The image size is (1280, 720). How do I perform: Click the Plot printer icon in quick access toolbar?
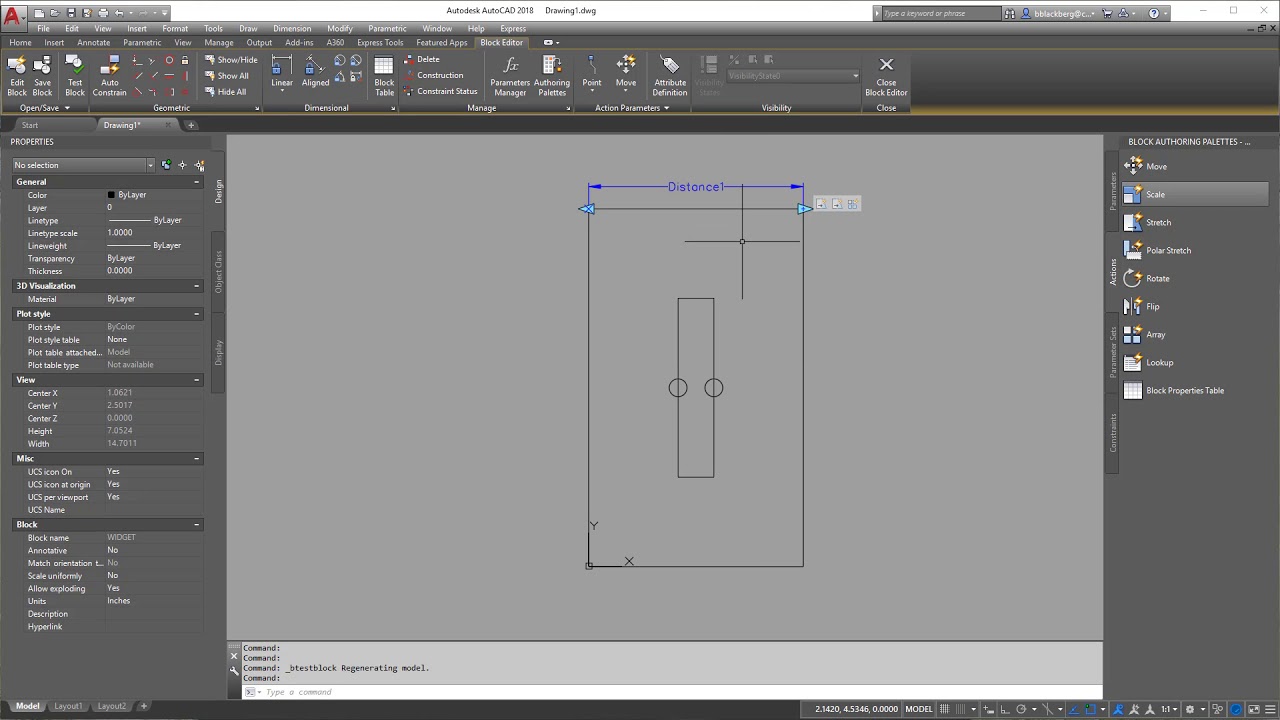(103, 13)
